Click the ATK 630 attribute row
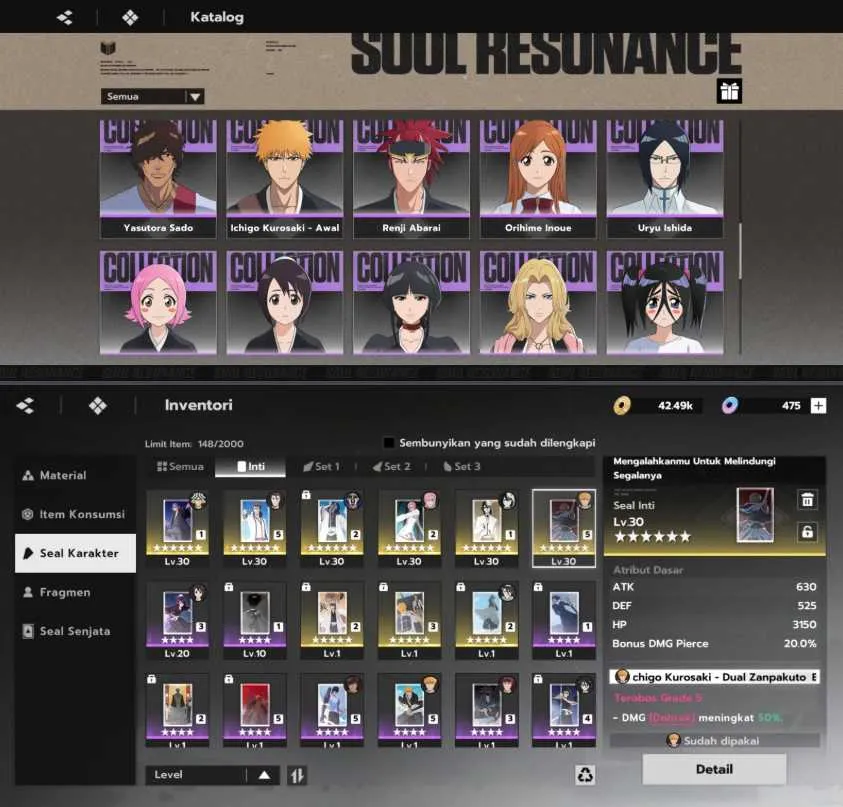Viewport: 843px width, 807px height. tap(714, 587)
